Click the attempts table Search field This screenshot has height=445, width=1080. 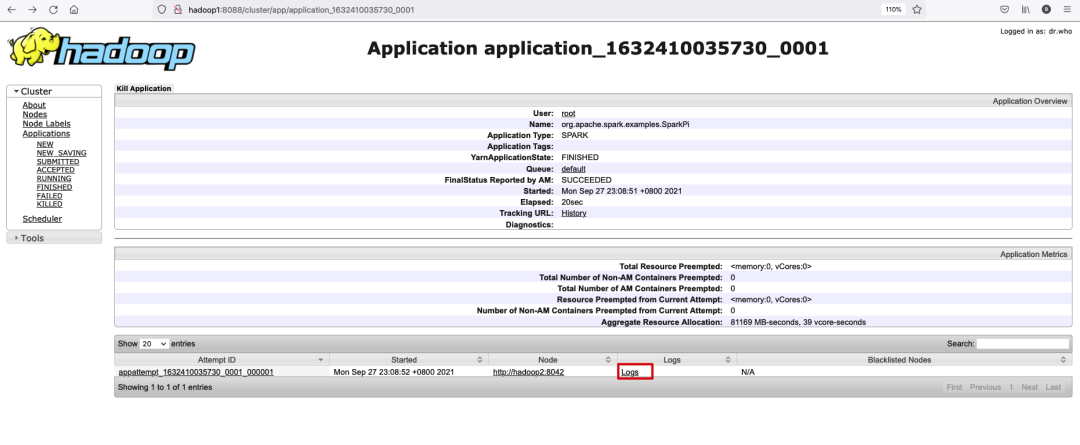click(x=1023, y=343)
